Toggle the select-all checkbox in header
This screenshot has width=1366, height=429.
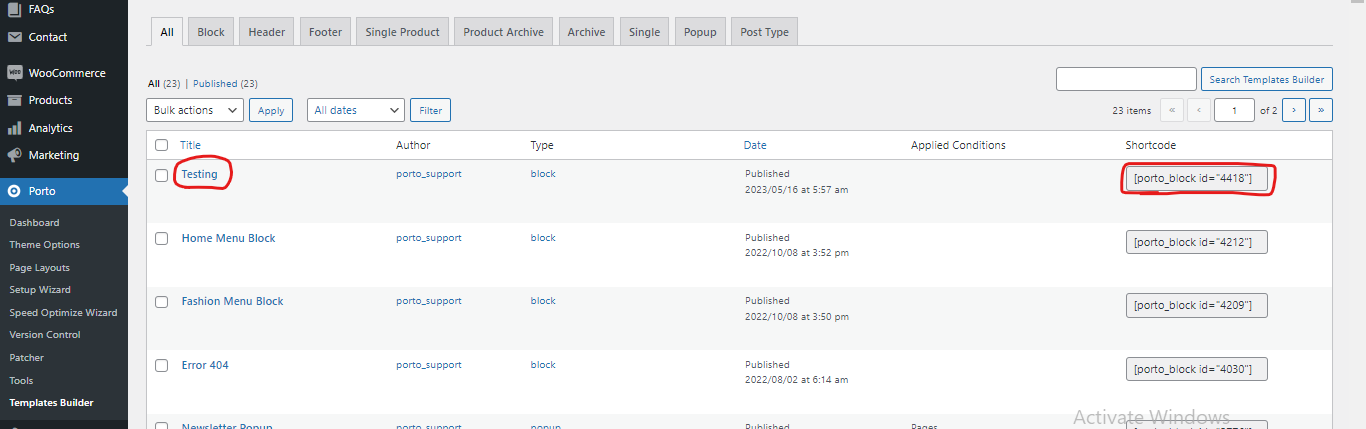pyautogui.click(x=161, y=145)
